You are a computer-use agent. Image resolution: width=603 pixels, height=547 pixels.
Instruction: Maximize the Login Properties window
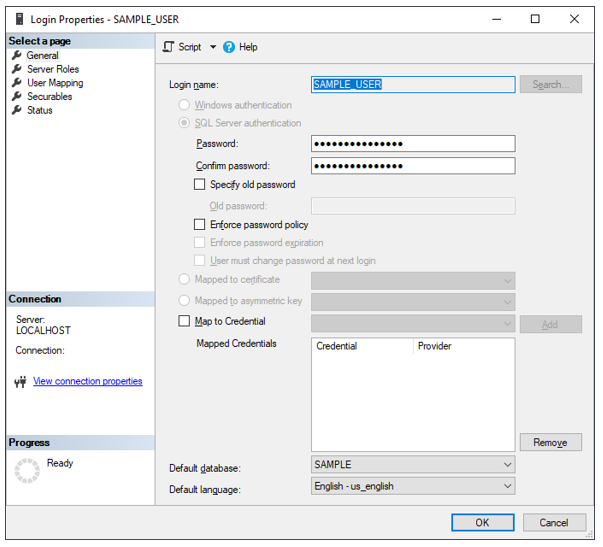click(535, 18)
